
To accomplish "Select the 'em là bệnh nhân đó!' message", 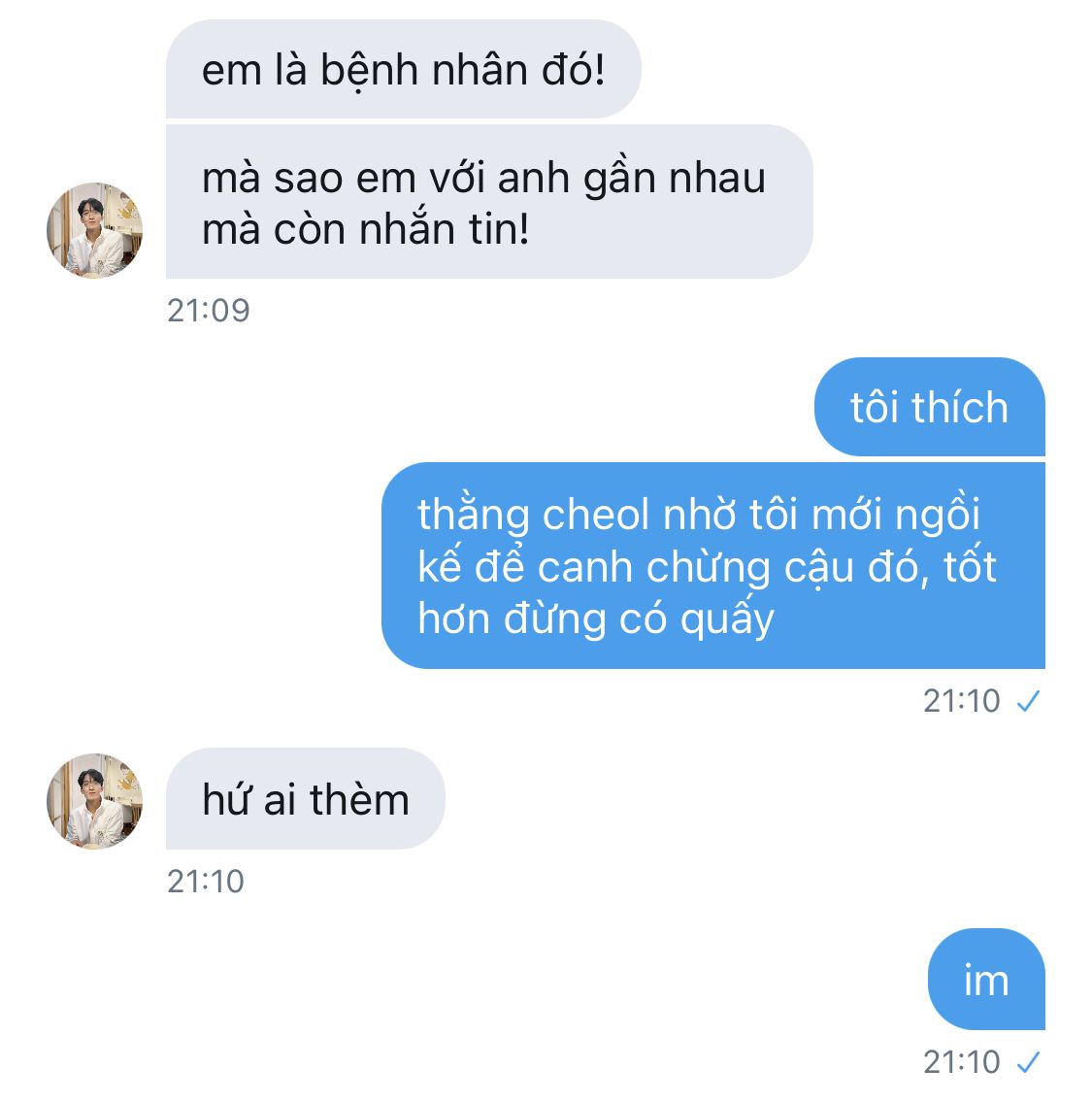I will (404, 69).
